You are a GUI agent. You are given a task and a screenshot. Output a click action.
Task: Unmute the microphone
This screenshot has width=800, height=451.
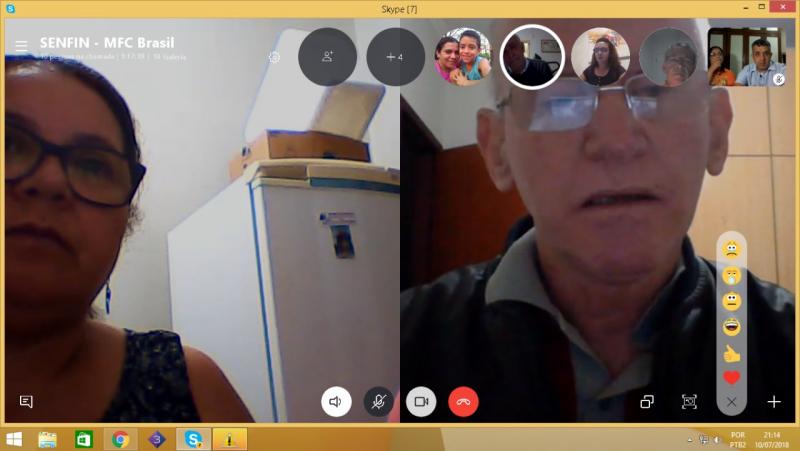(x=378, y=401)
